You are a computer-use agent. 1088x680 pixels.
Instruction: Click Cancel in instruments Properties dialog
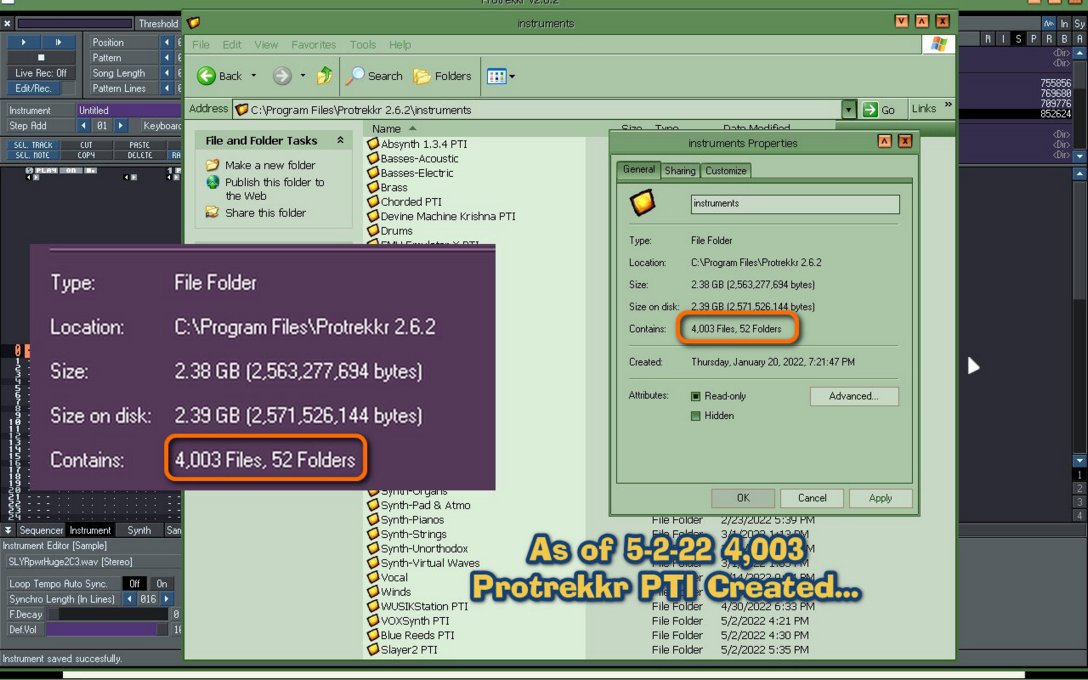pyautogui.click(x=812, y=498)
